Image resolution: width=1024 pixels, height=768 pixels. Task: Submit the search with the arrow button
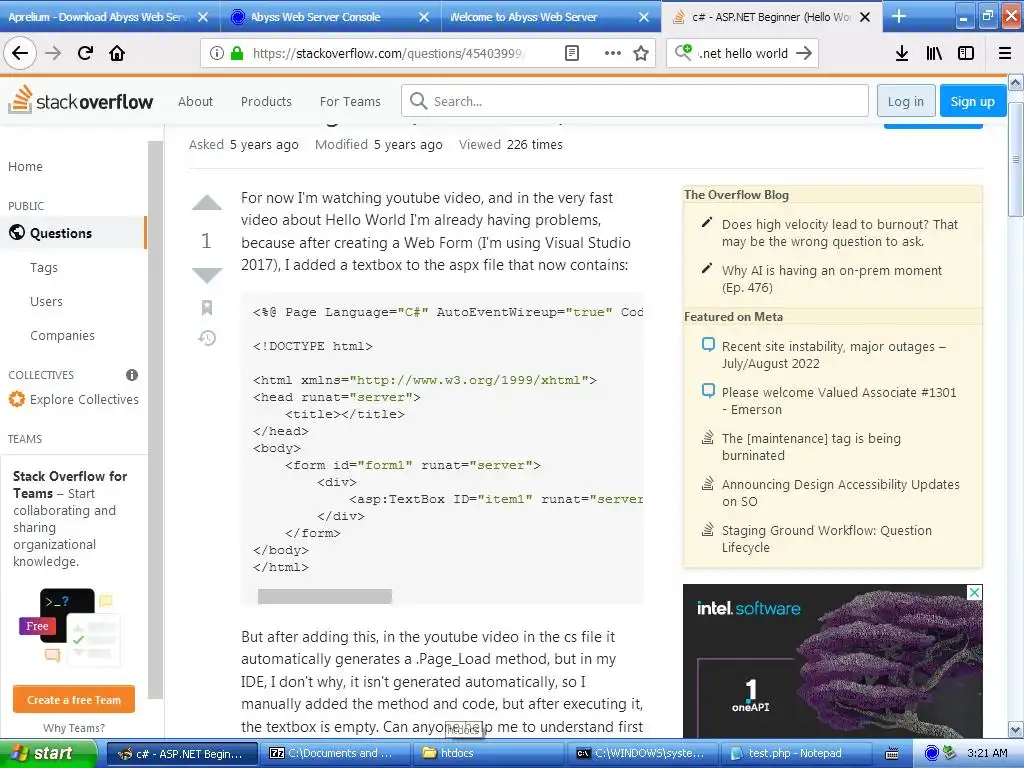(x=804, y=53)
